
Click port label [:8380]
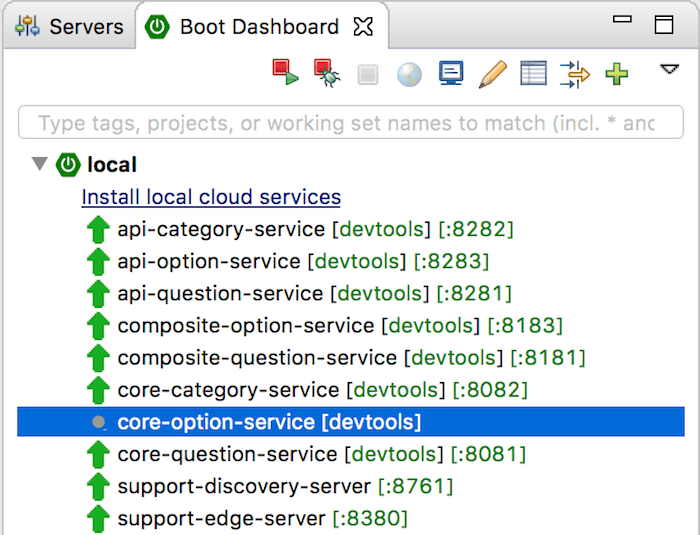coord(370,519)
